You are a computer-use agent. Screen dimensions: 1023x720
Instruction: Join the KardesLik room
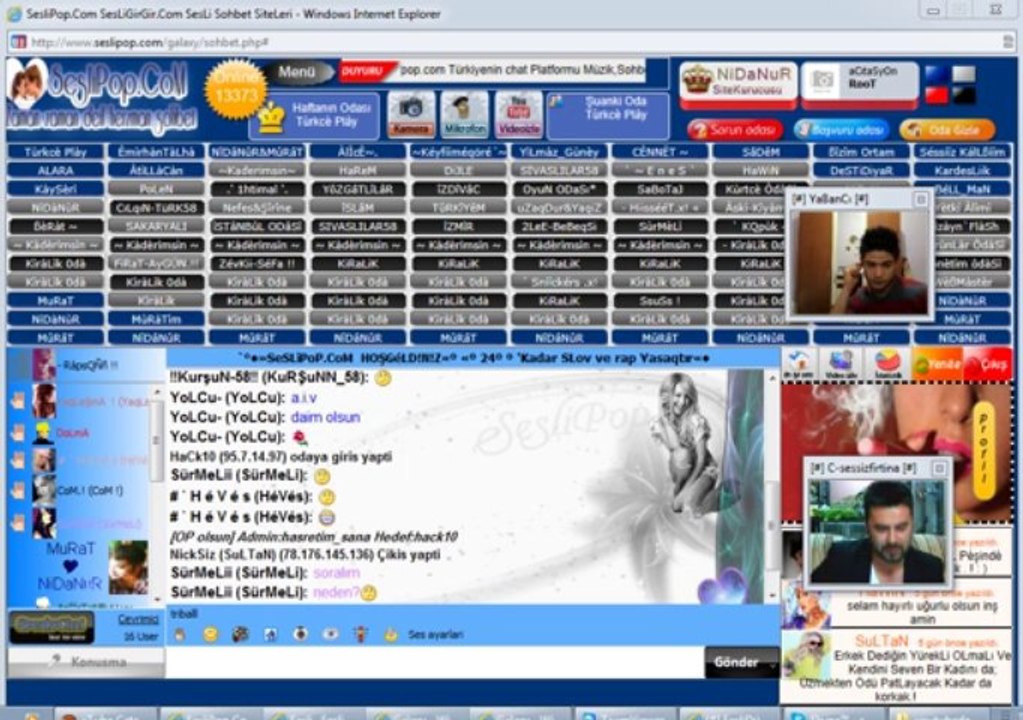(962, 171)
